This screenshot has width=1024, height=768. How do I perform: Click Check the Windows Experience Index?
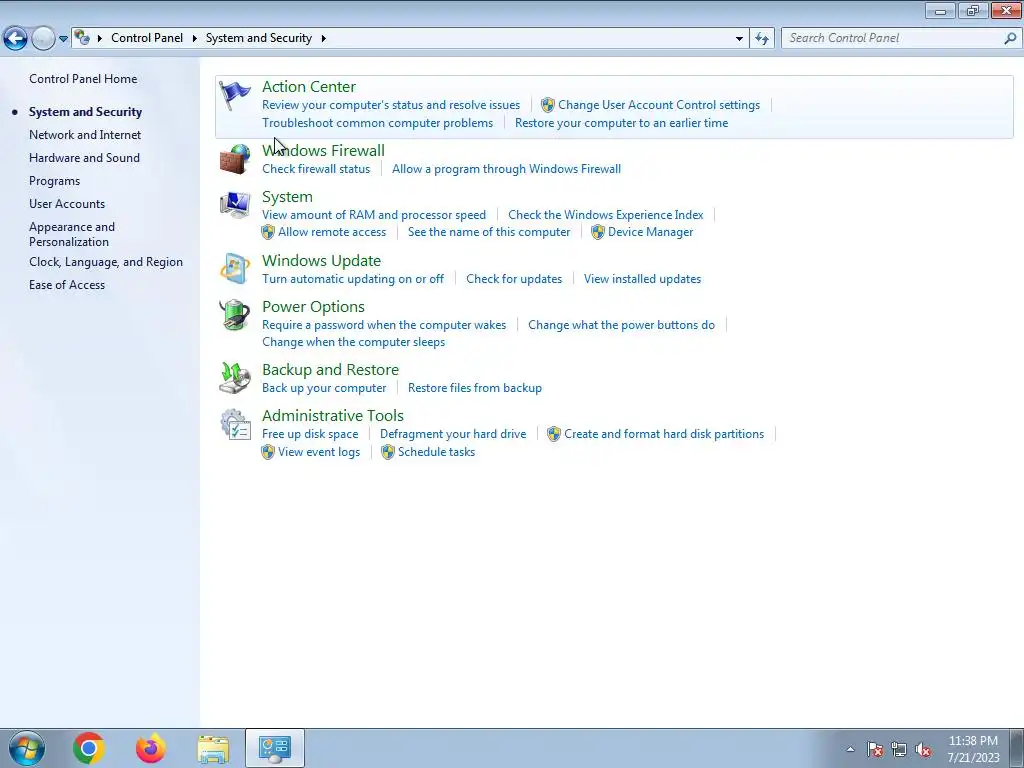[x=605, y=215]
